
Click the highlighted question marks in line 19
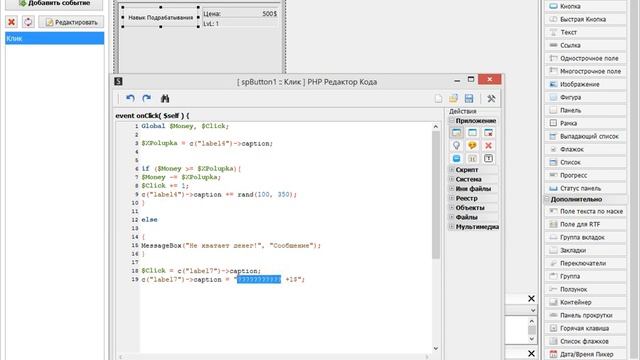[259, 280]
